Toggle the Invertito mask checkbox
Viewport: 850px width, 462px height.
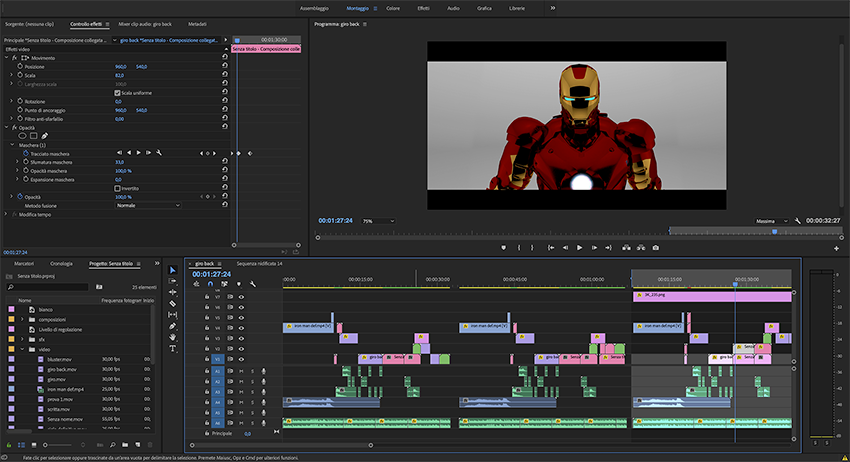pyautogui.click(x=117, y=188)
